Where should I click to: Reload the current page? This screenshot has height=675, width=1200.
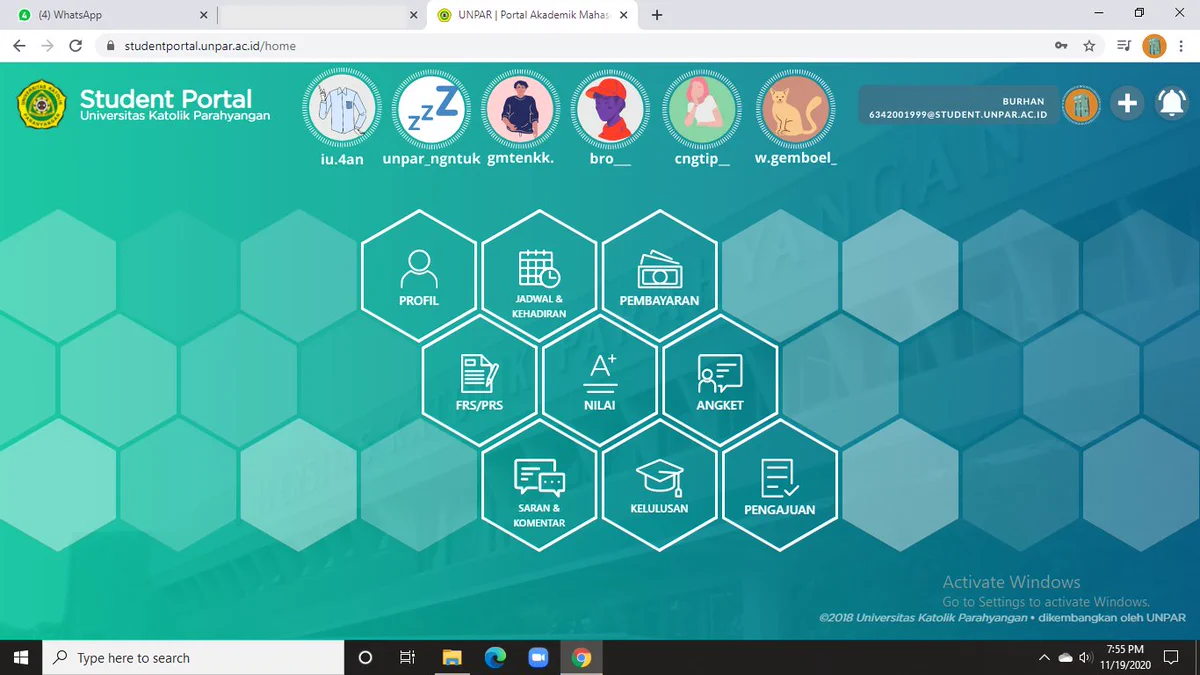(75, 45)
